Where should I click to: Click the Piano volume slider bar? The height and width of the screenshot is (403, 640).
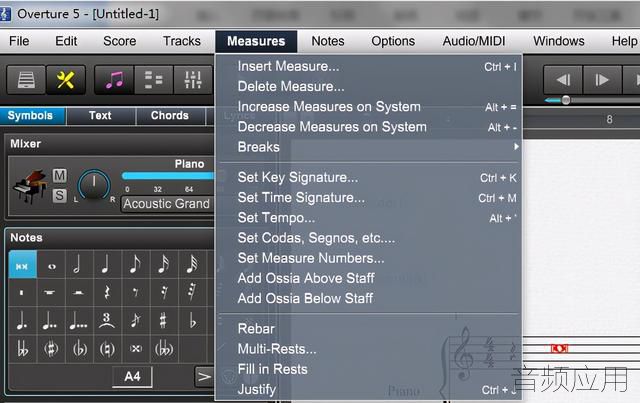[168, 176]
